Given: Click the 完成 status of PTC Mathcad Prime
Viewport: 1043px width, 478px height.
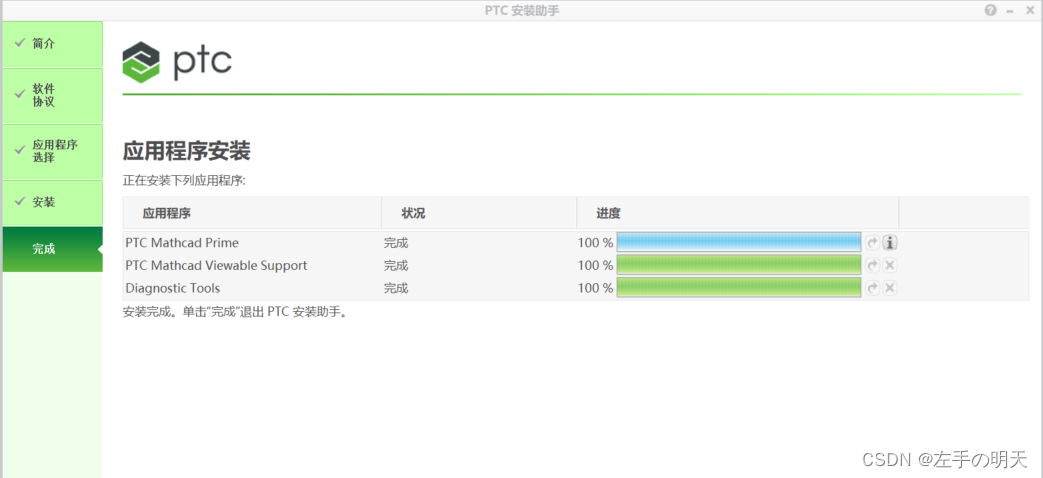Looking at the screenshot, I should [x=396, y=243].
